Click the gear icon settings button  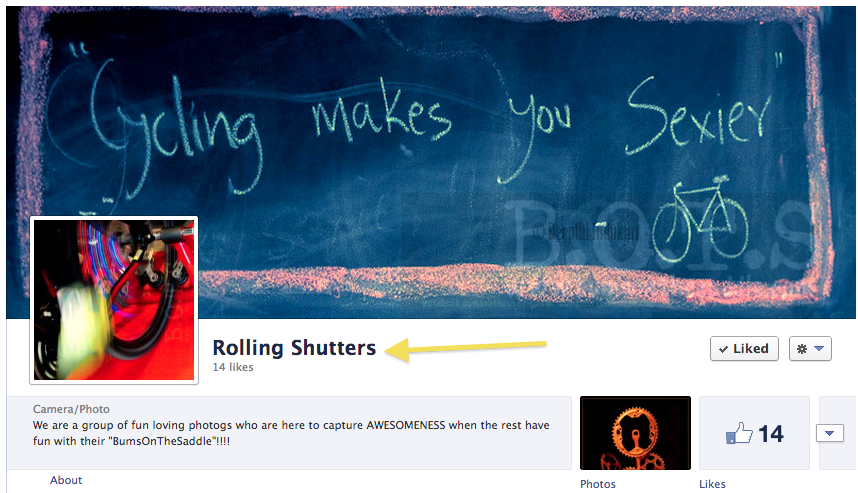[810, 349]
